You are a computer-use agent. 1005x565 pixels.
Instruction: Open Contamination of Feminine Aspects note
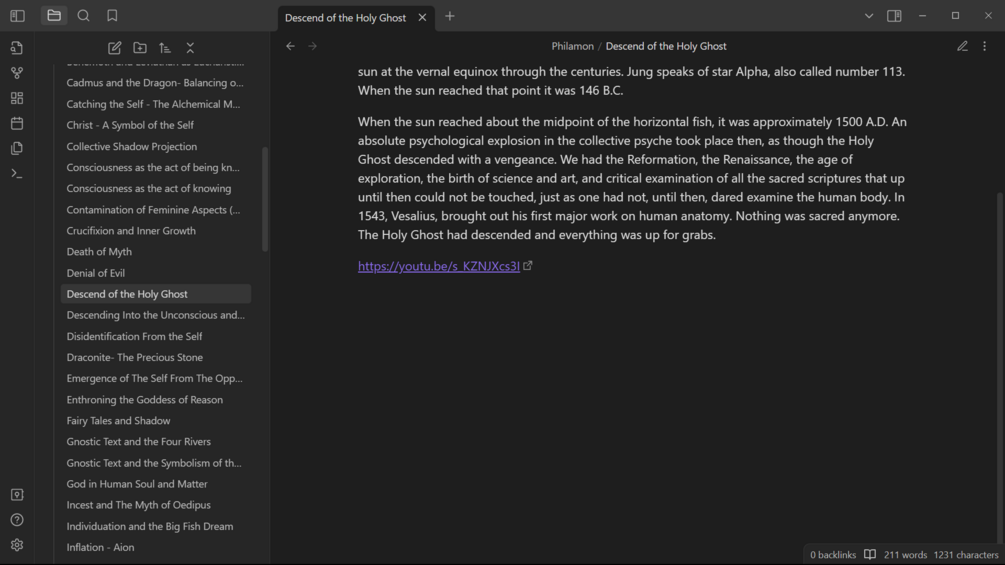tap(156, 209)
